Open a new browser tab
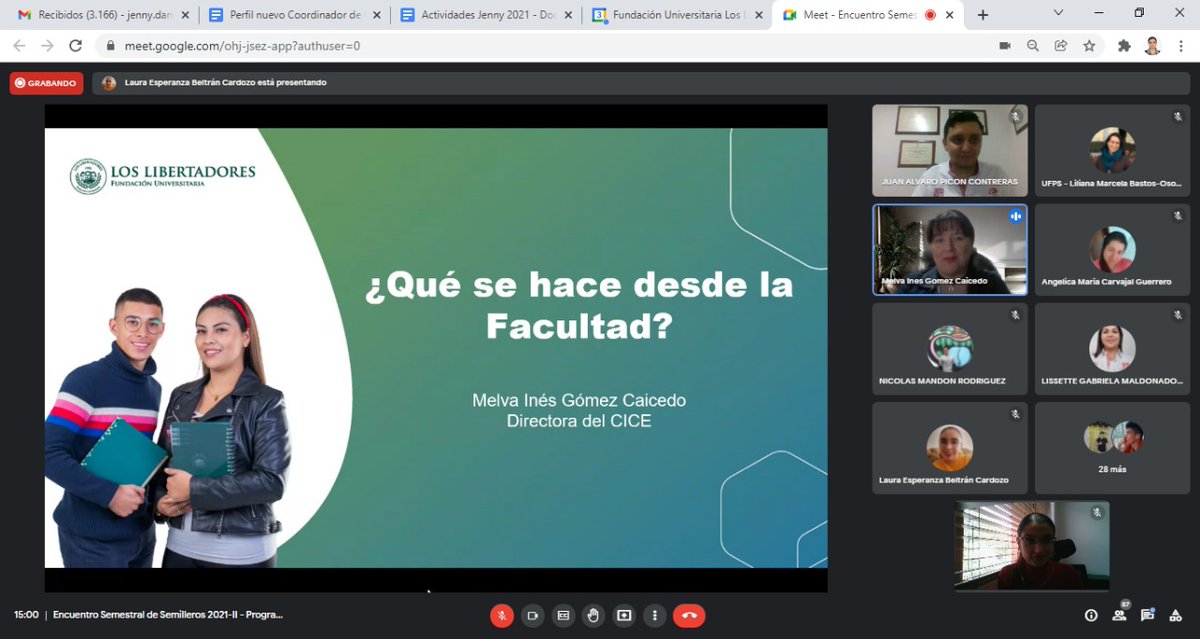 click(x=983, y=15)
